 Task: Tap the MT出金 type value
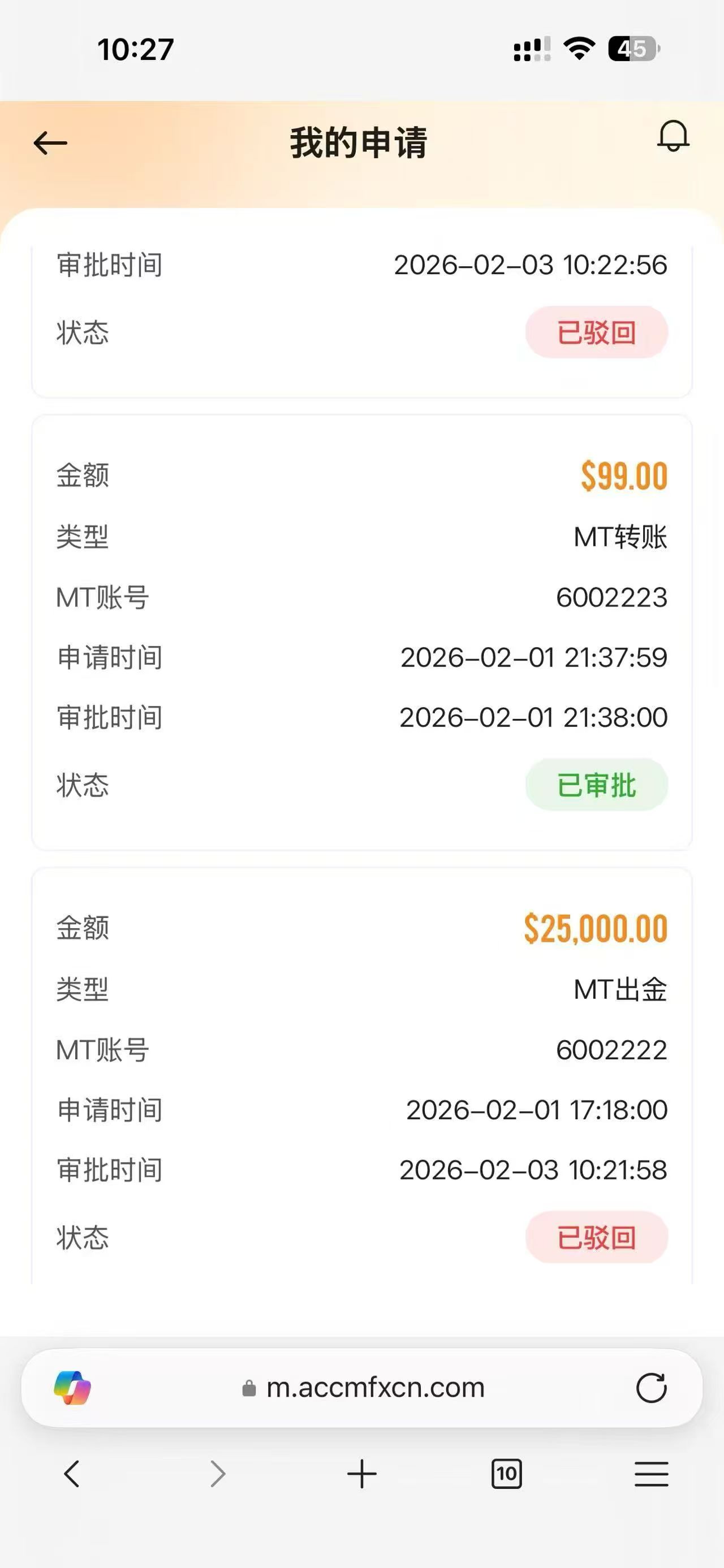(620, 990)
